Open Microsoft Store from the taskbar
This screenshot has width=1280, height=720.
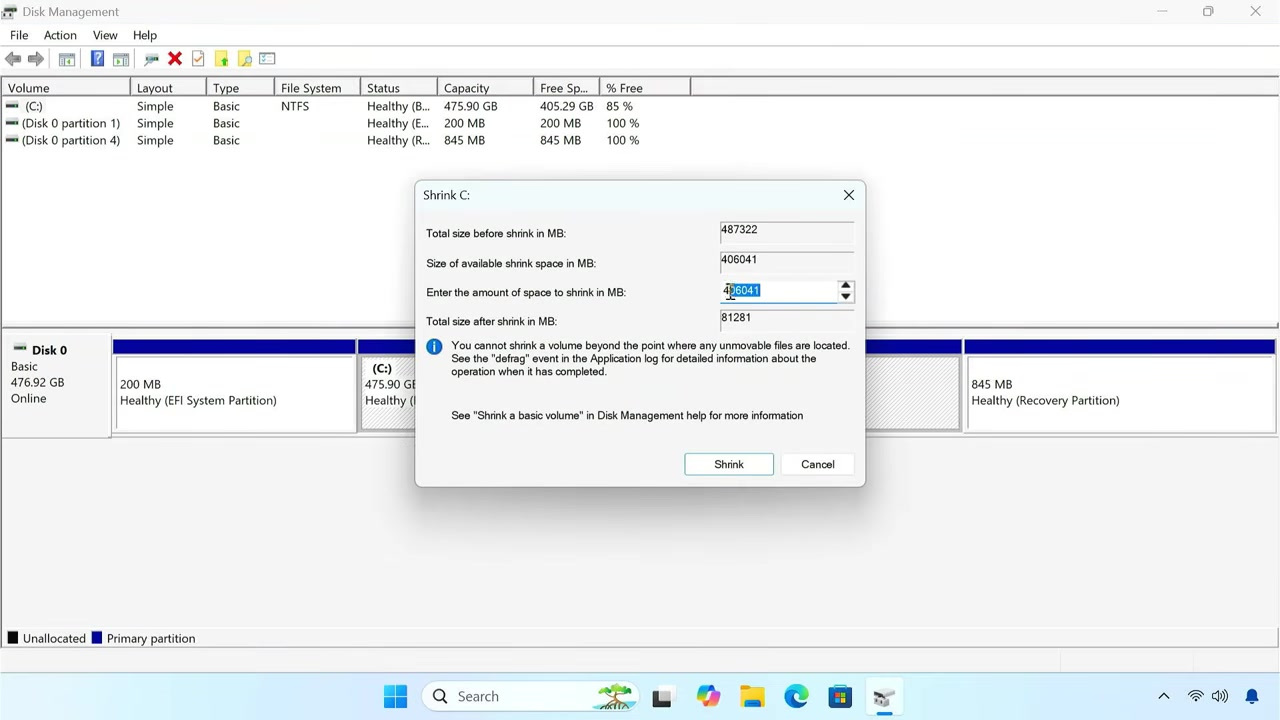840,696
